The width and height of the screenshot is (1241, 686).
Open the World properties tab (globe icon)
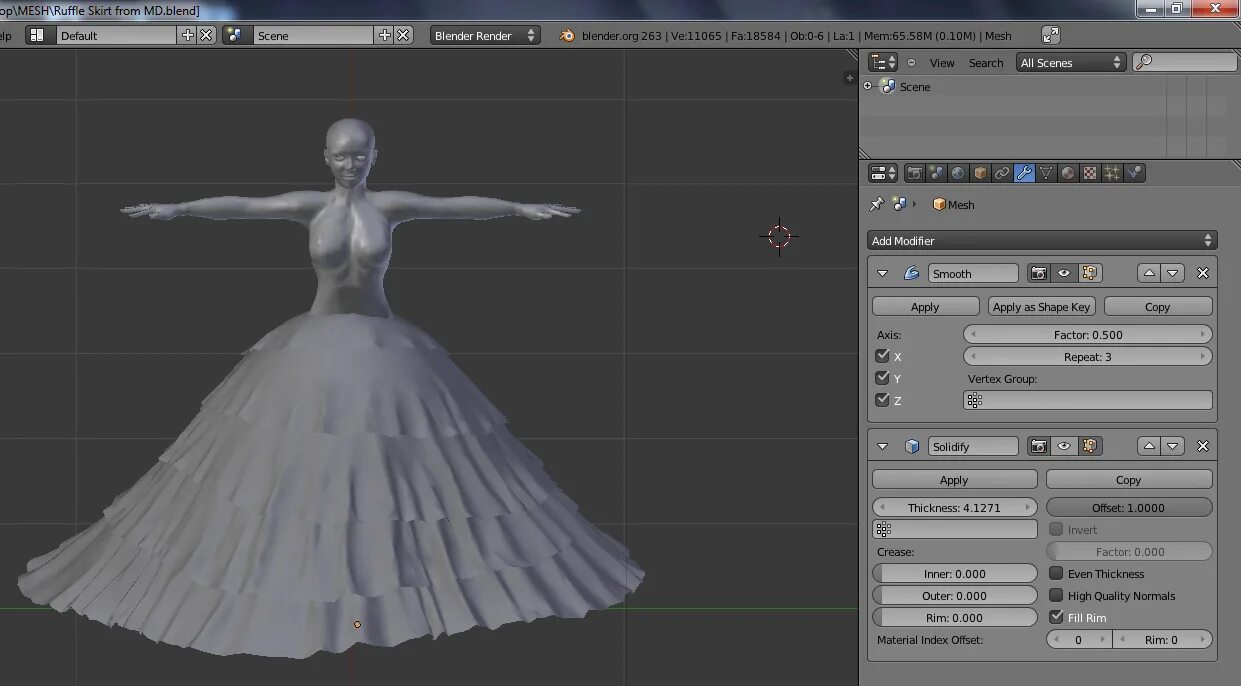[958, 173]
